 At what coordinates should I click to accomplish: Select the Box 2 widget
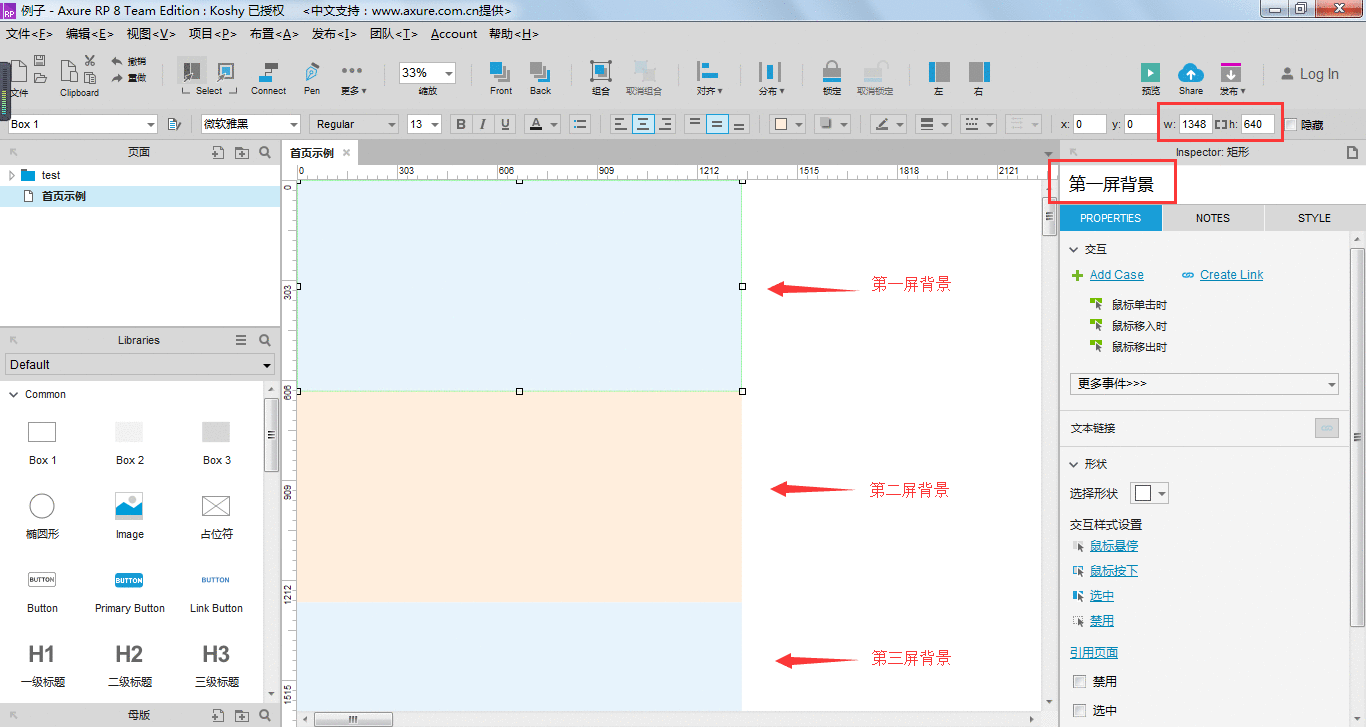[129, 443]
